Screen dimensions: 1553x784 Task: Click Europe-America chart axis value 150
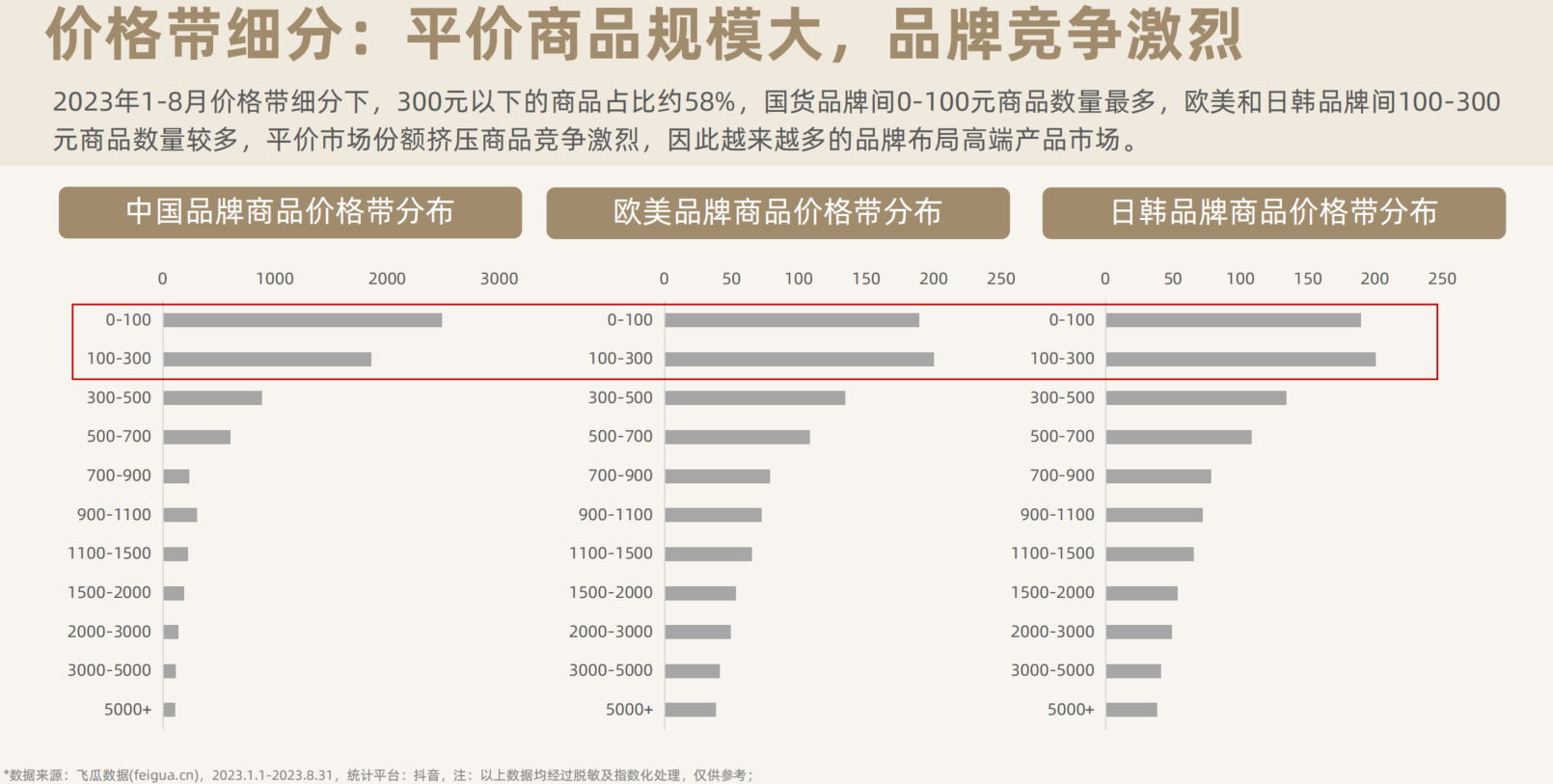(x=866, y=279)
